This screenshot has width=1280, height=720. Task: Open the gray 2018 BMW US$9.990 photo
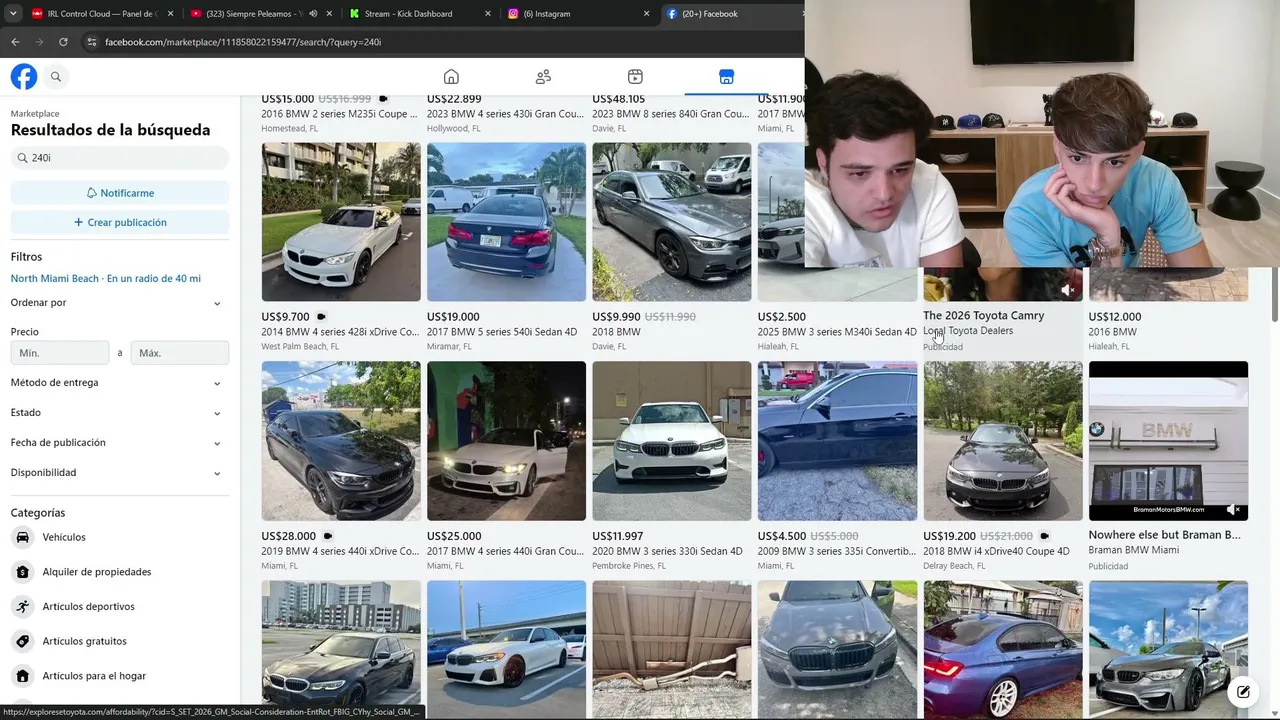click(x=672, y=222)
